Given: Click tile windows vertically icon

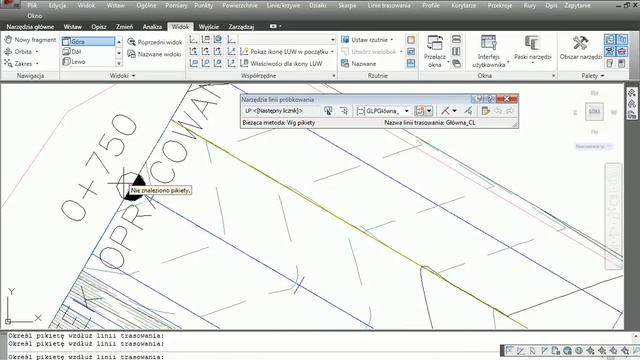Looking at the screenshot, I should tap(456, 51).
